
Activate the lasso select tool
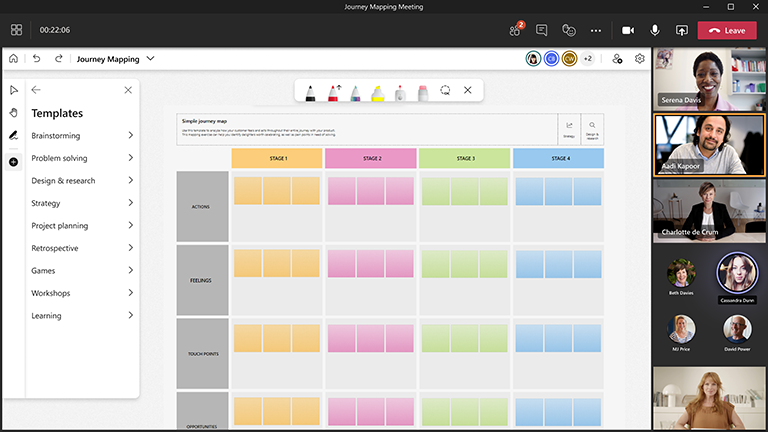tap(445, 91)
